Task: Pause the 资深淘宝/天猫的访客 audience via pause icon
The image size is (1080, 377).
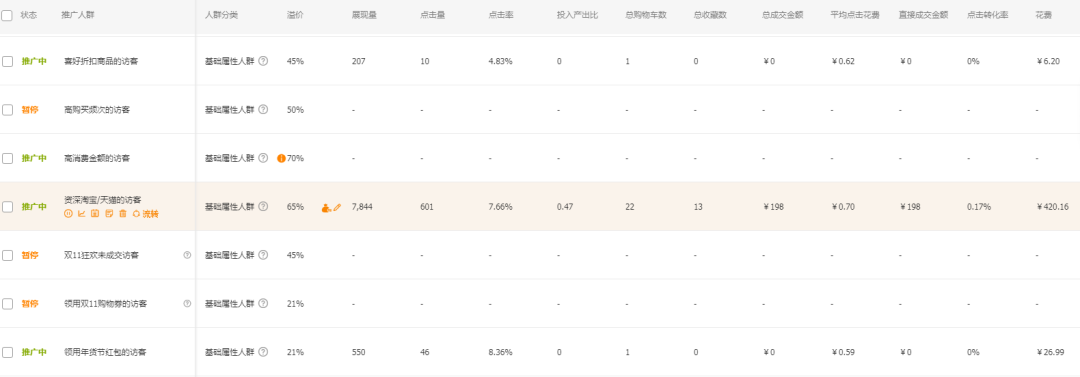Action: [x=68, y=214]
